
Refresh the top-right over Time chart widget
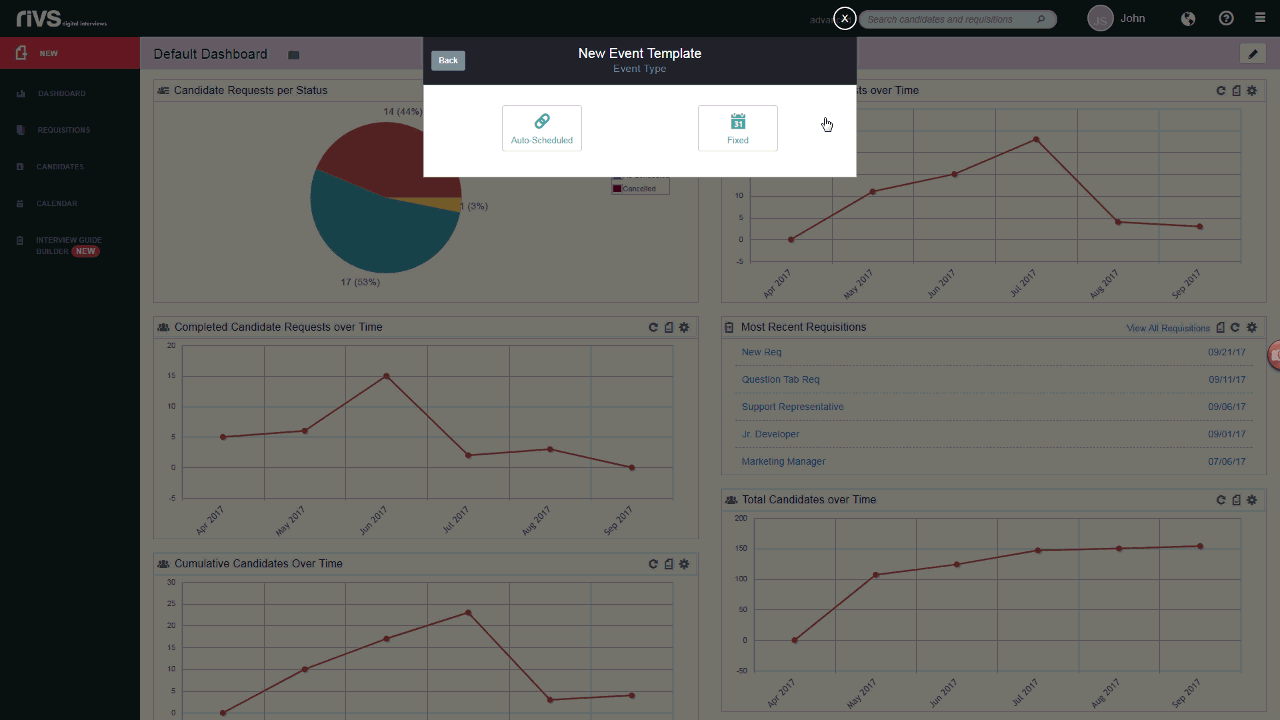click(1221, 90)
